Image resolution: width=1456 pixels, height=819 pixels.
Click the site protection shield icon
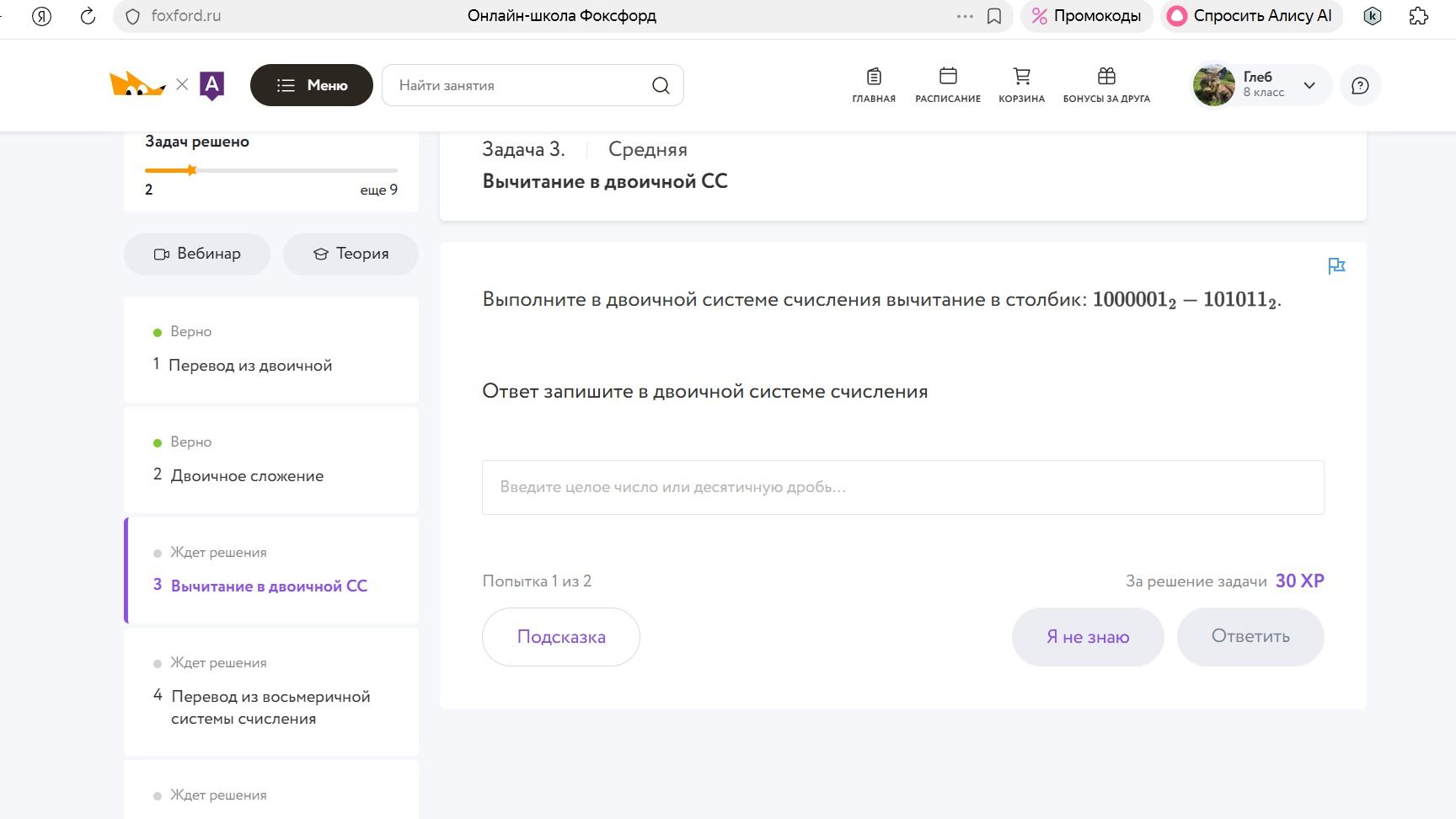(x=132, y=16)
